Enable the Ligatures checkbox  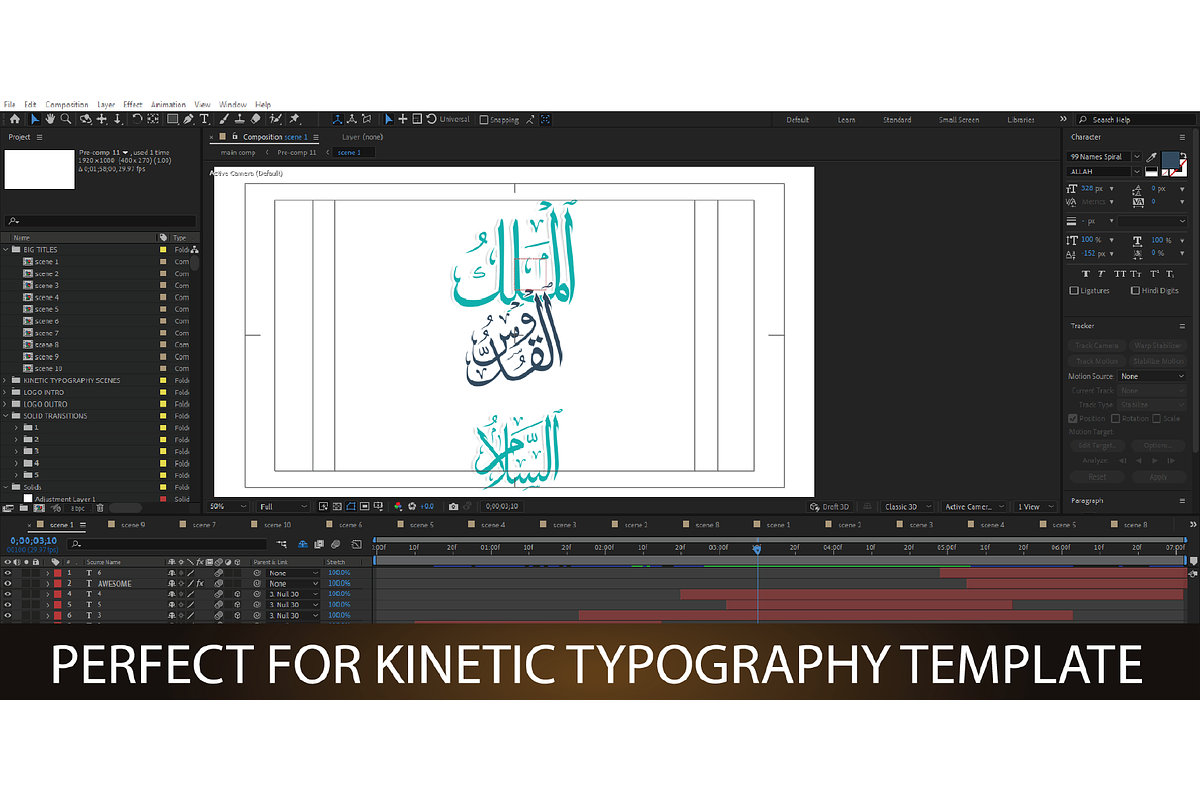[1074, 290]
